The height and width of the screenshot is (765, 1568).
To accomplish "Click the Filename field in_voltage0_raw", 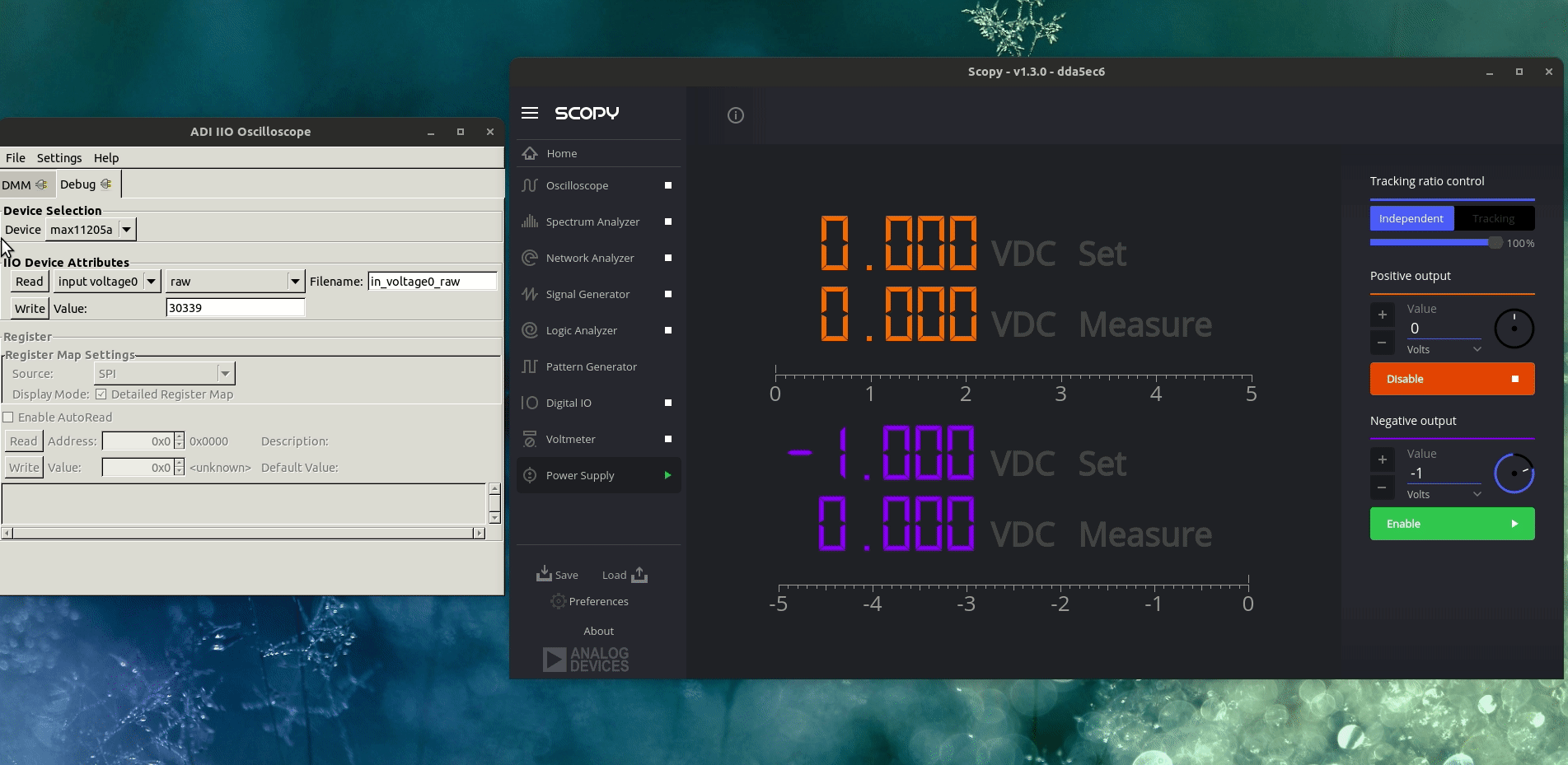I will pyautogui.click(x=433, y=282).
